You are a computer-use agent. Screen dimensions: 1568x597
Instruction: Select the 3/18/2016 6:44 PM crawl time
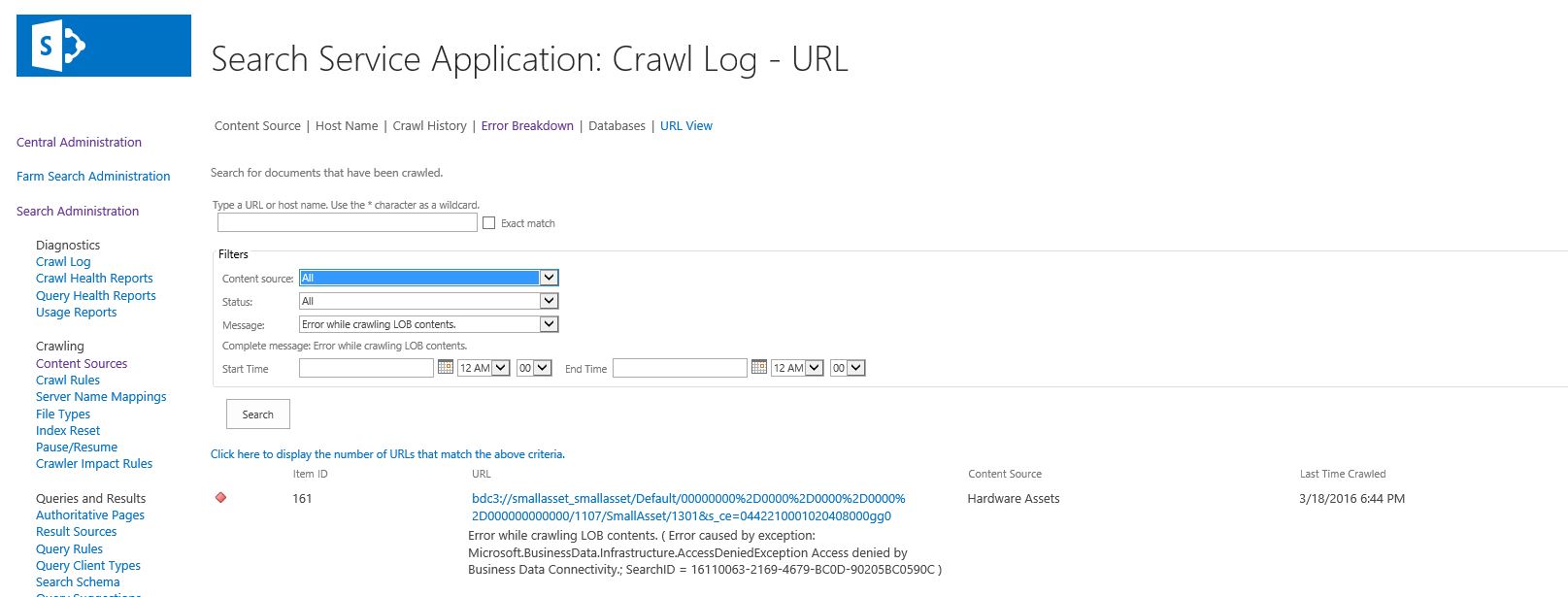tap(1351, 499)
